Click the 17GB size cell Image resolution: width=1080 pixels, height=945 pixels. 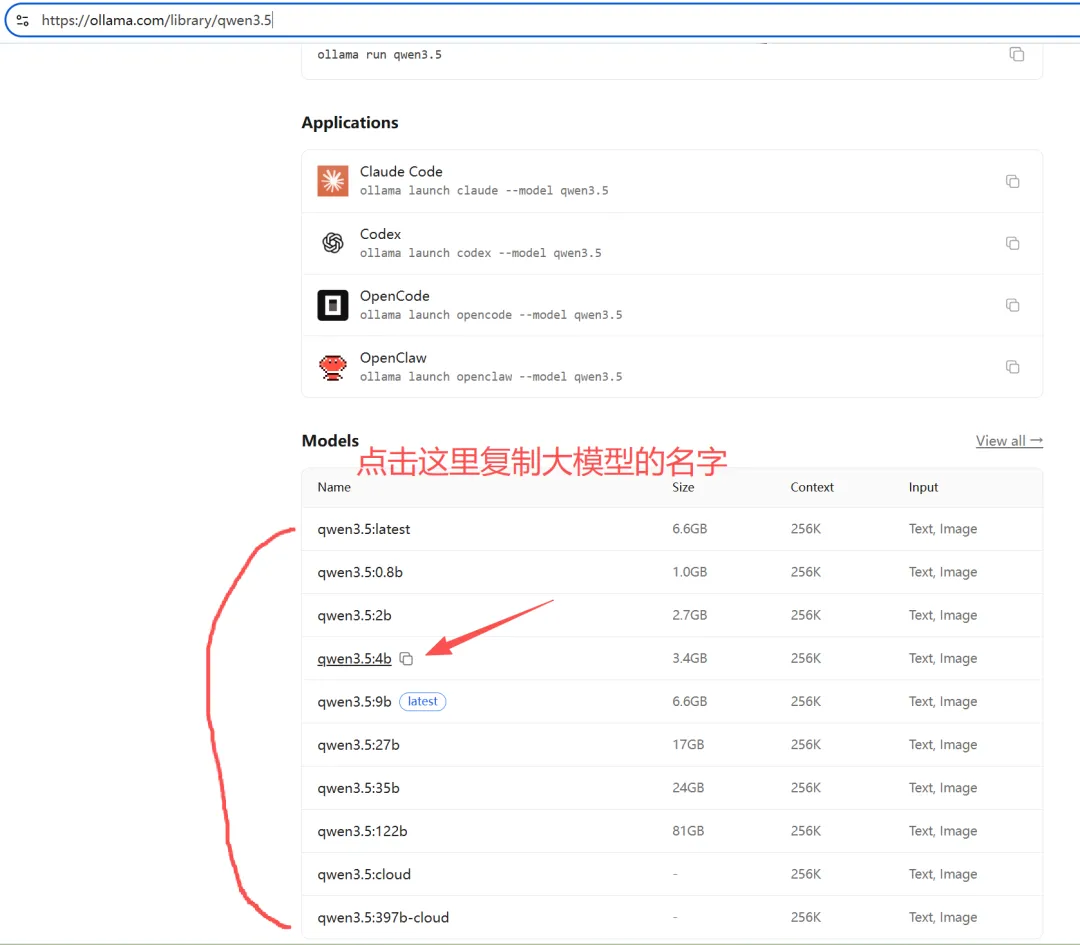(688, 745)
